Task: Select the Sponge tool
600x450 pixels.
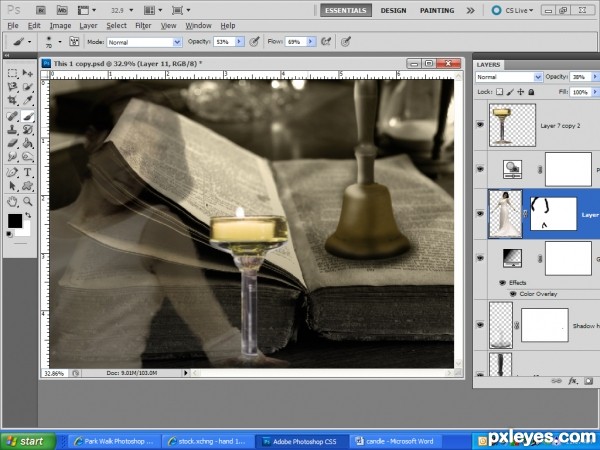Action: pyautogui.click(x=28, y=157)
